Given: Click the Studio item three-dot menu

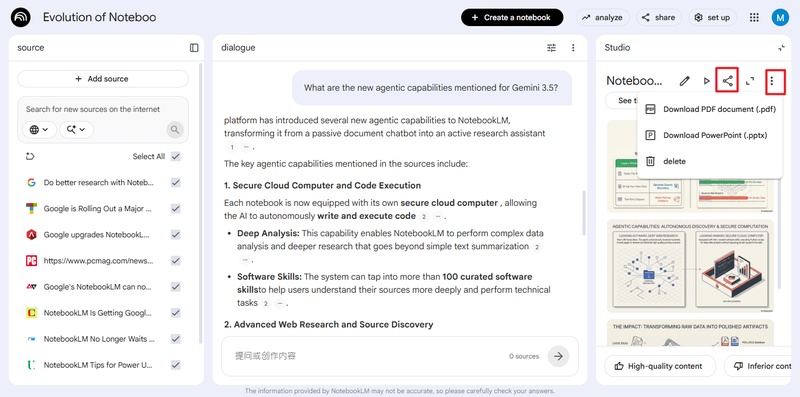Looking at the screenshot, I should 772,81.
